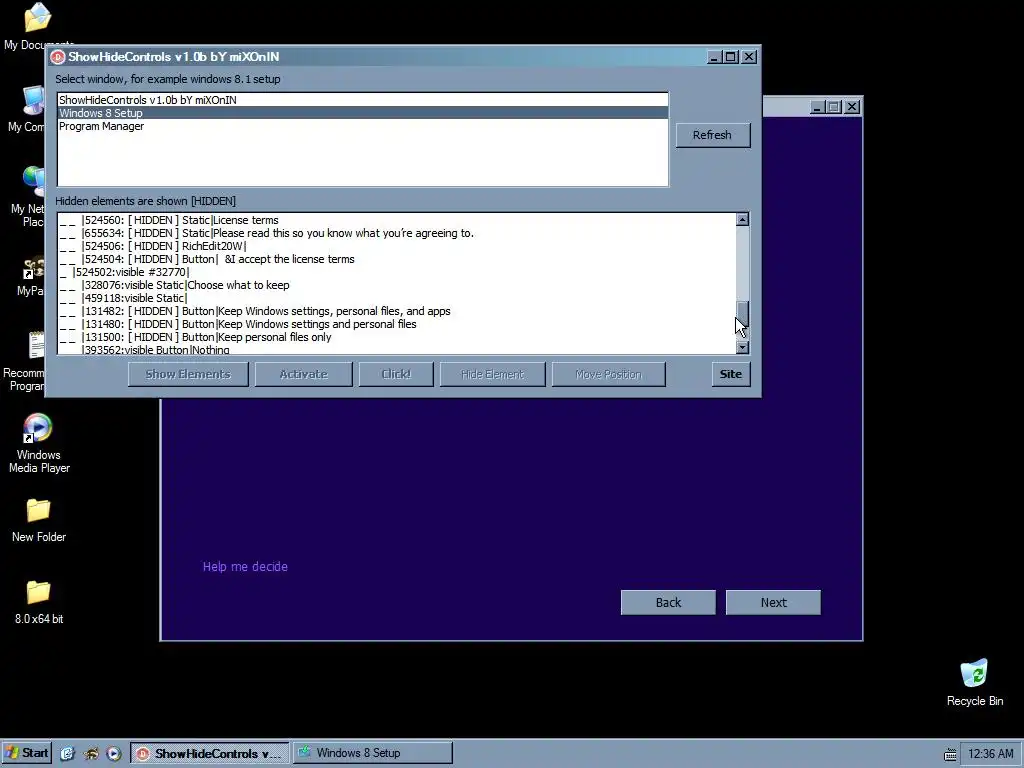
Task: Select the 524504 'I accept the license terms' row
Action: tap(396, 259)
